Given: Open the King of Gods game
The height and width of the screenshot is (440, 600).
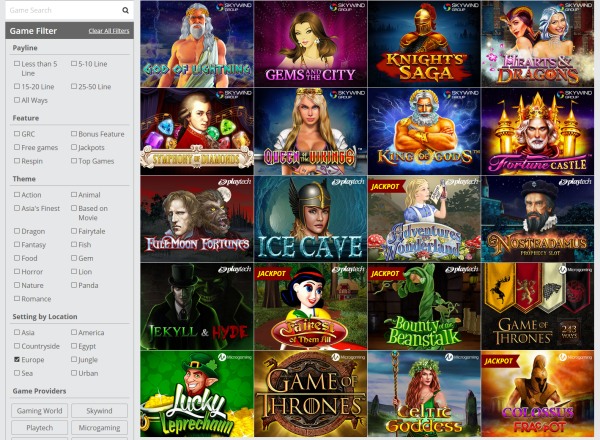Looking at the screenshot, I should tap(424, 131).
